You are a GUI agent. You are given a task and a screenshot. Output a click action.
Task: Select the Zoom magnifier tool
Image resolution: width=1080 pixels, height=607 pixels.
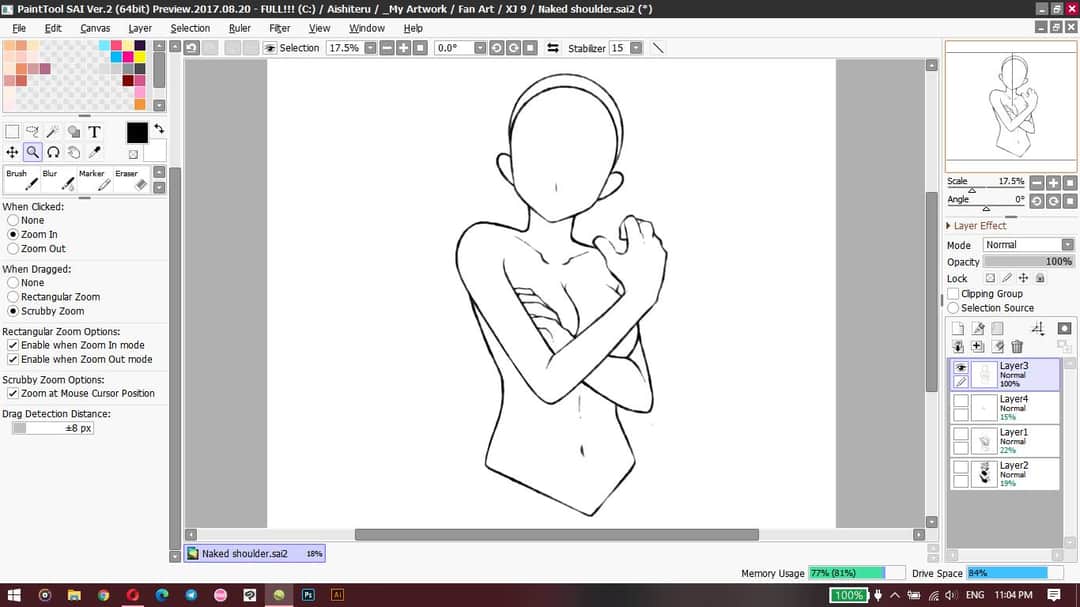pos(32,152)
